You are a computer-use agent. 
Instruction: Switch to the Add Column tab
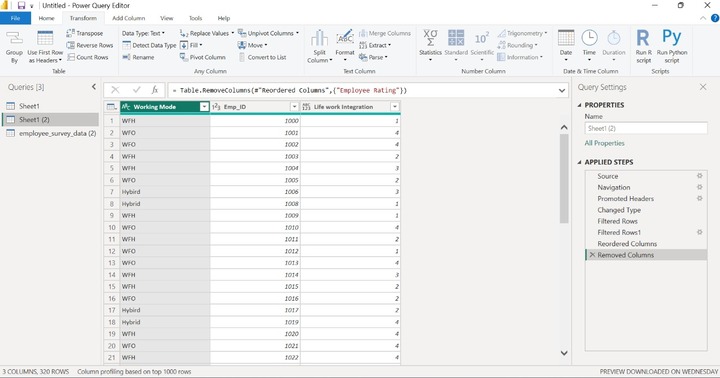point(129,18)
